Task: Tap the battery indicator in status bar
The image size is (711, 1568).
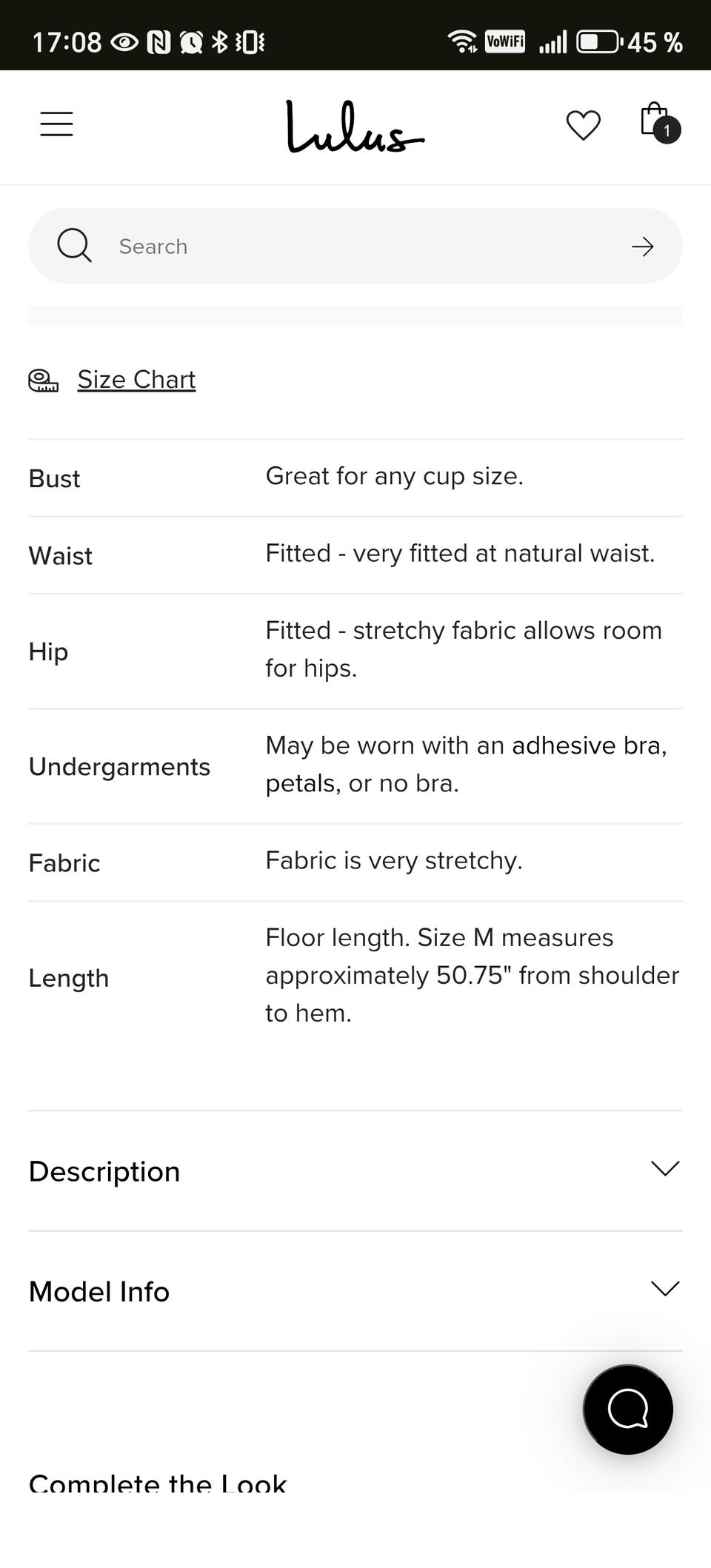Action: (x=598, y=41)
